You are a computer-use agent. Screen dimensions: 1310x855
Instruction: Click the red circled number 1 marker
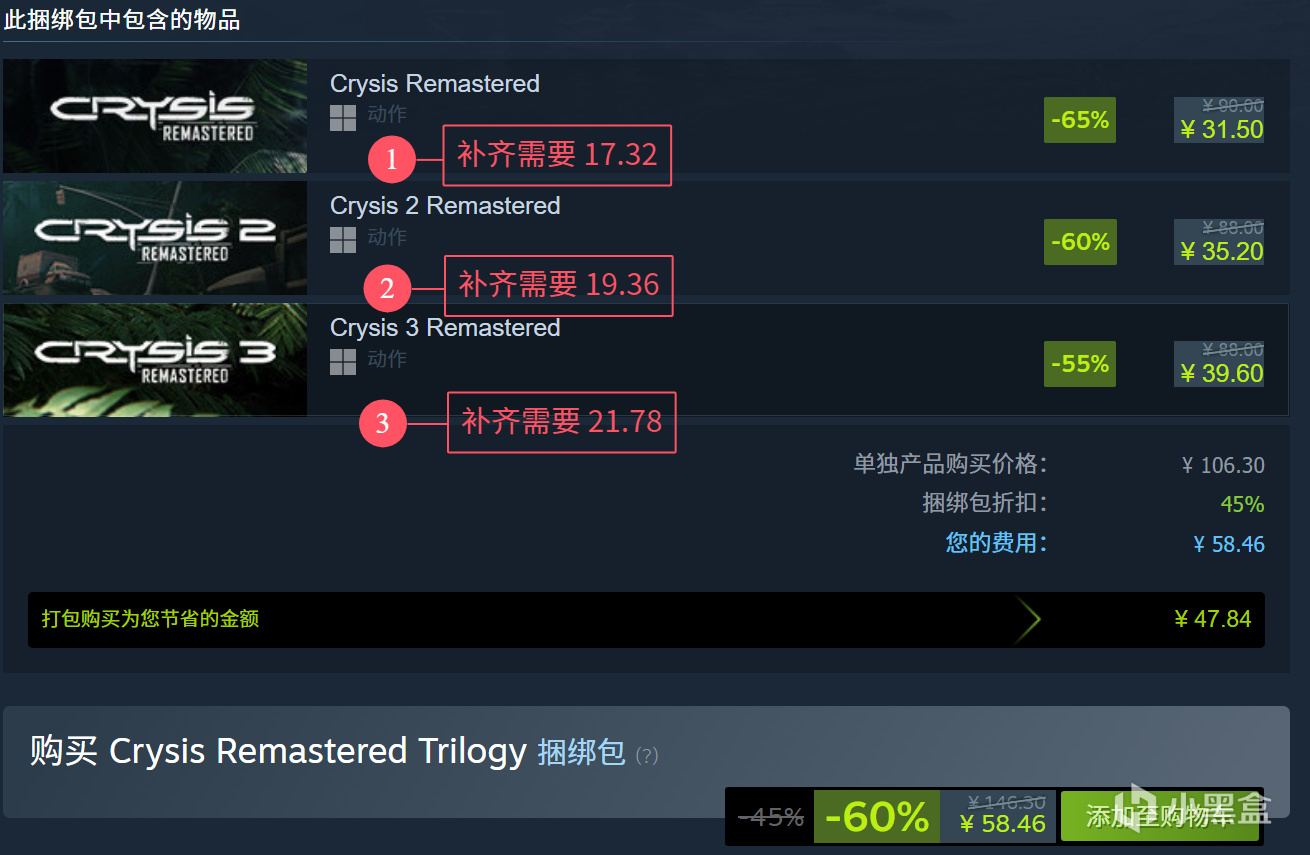point(391,159)
